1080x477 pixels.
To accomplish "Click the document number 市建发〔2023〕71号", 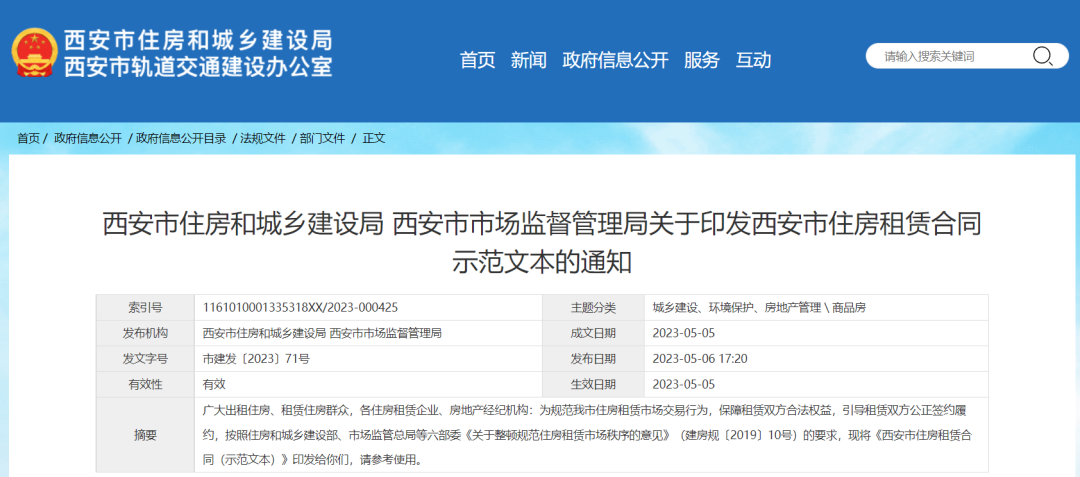I will click(256, 358).
